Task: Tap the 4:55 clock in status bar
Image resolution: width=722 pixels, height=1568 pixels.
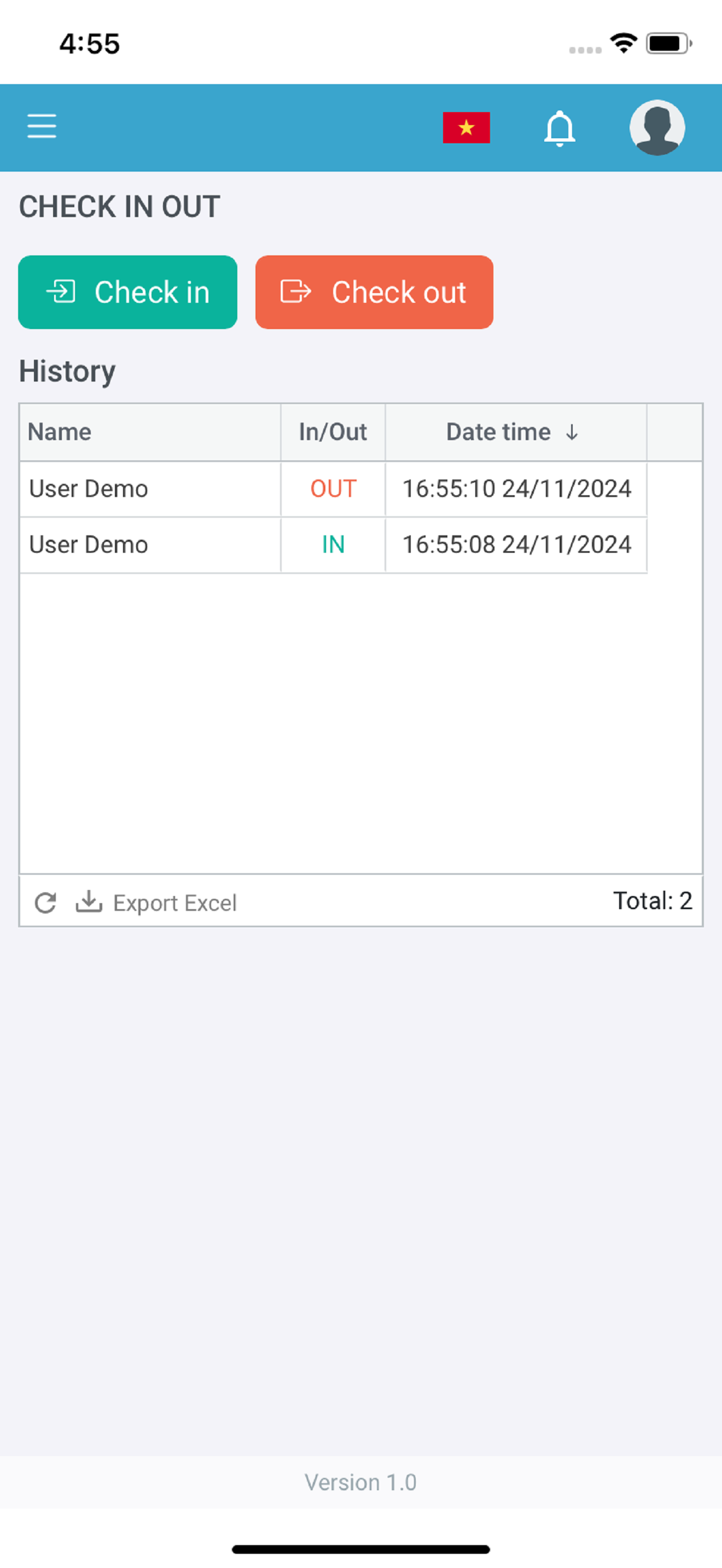Action: tap(90, 44)
